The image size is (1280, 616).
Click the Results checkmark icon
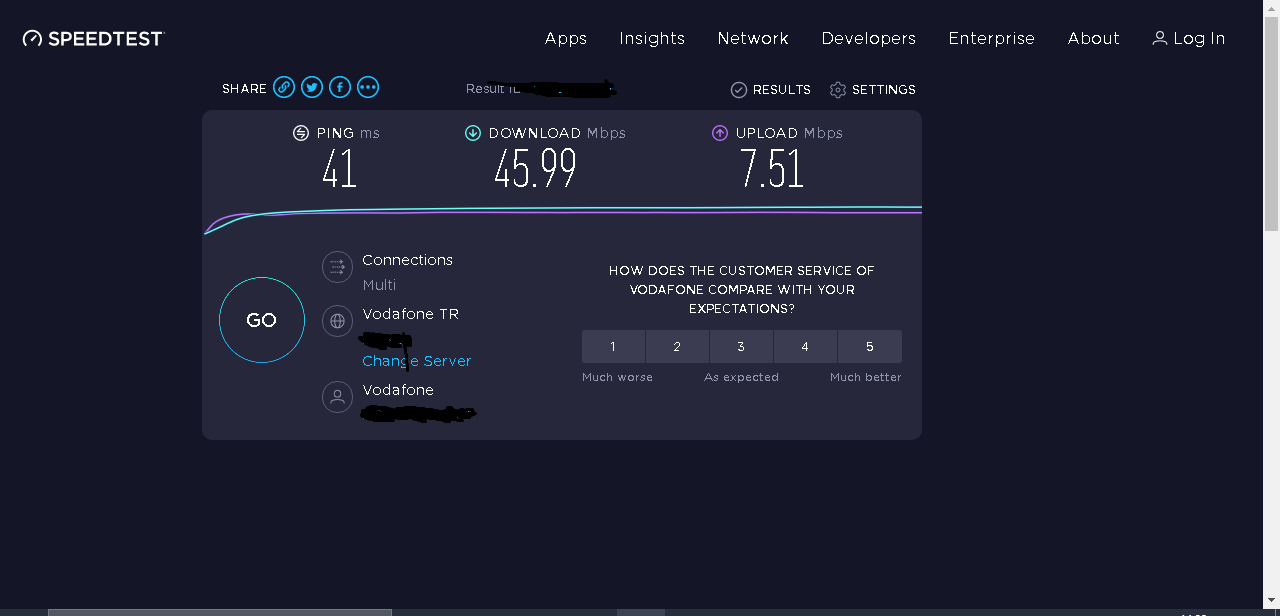739,90
